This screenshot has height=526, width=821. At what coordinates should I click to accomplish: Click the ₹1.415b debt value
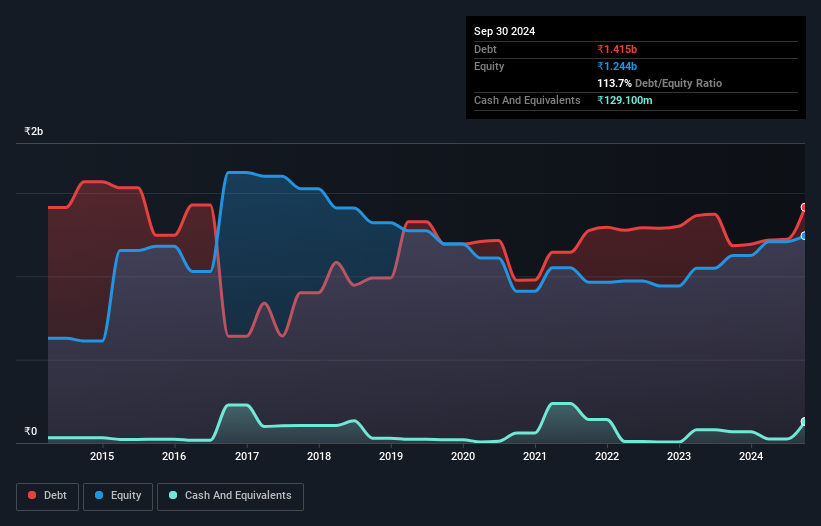(x=617, y=49)
